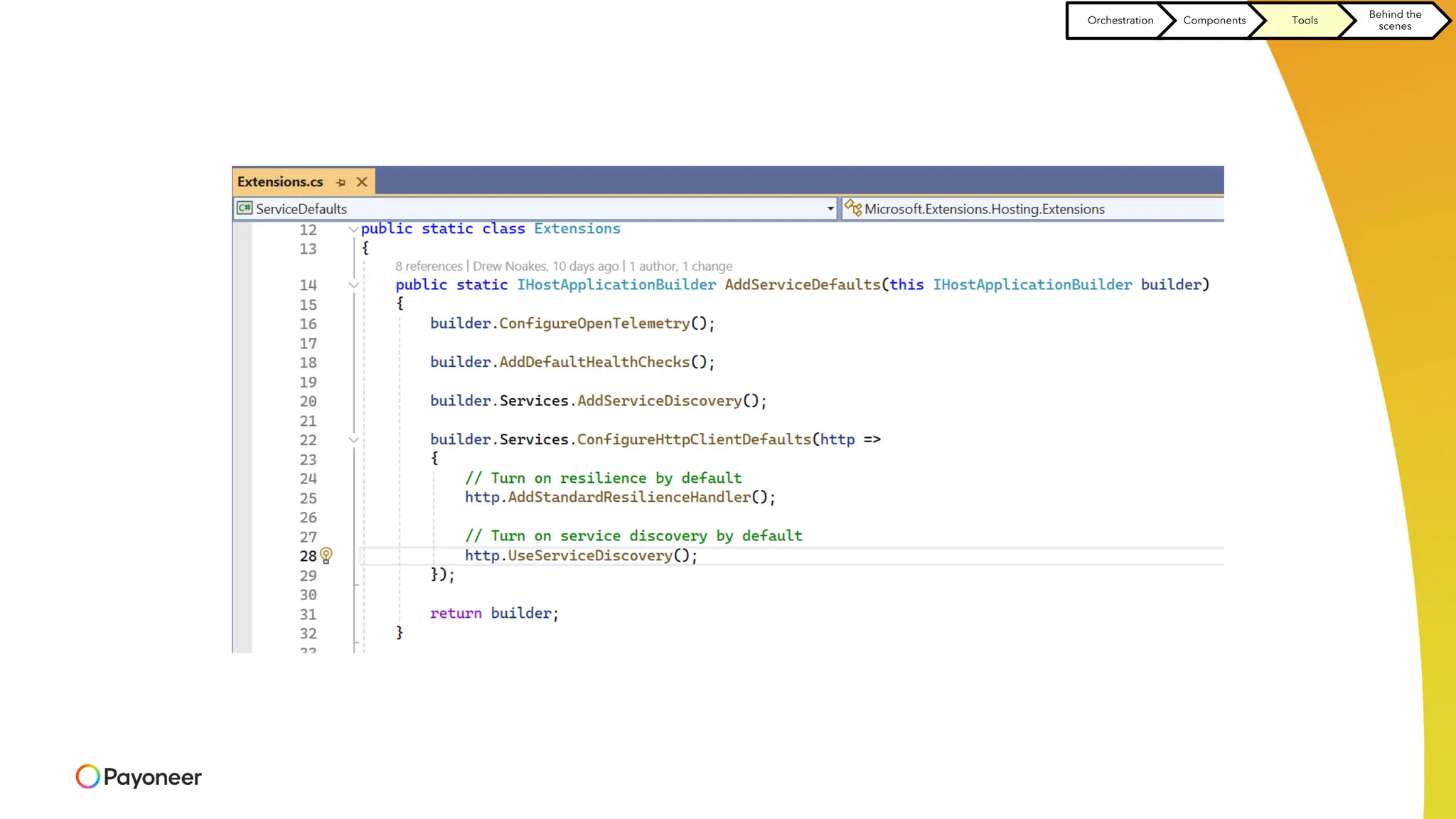This screenshot has height=819, width=1456.
Task: Click the lightbulb quick actions icon on line 28
Action: tap(326, 555)
